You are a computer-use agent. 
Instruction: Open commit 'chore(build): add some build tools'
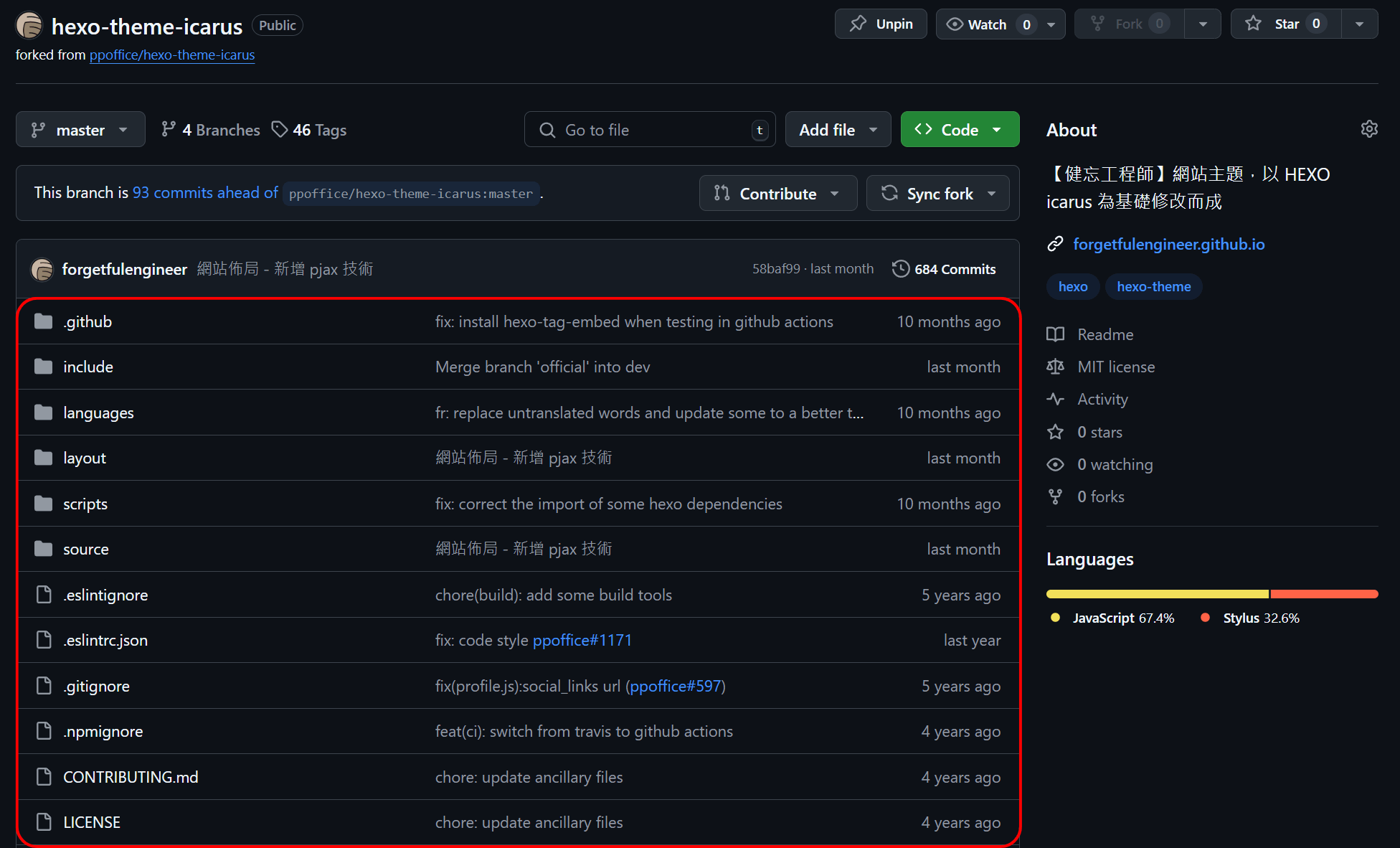[554, 595]
